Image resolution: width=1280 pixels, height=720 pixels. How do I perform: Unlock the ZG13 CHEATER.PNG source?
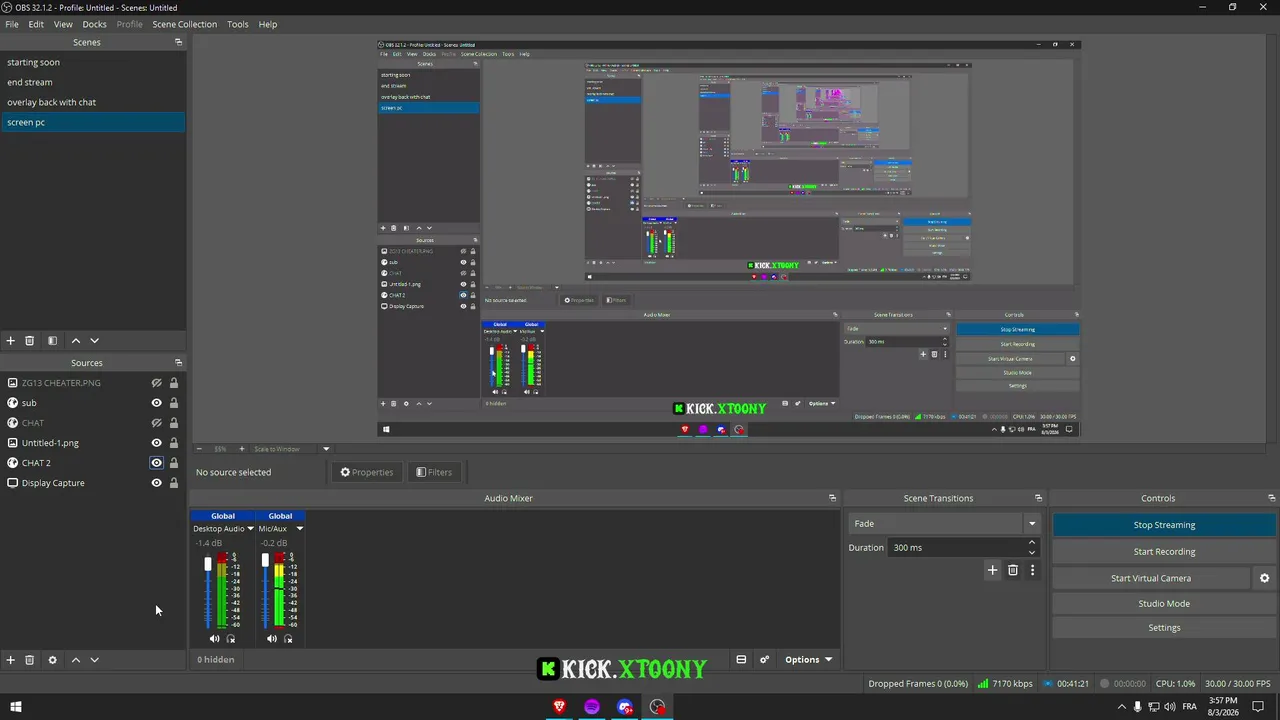pos(174,383)
